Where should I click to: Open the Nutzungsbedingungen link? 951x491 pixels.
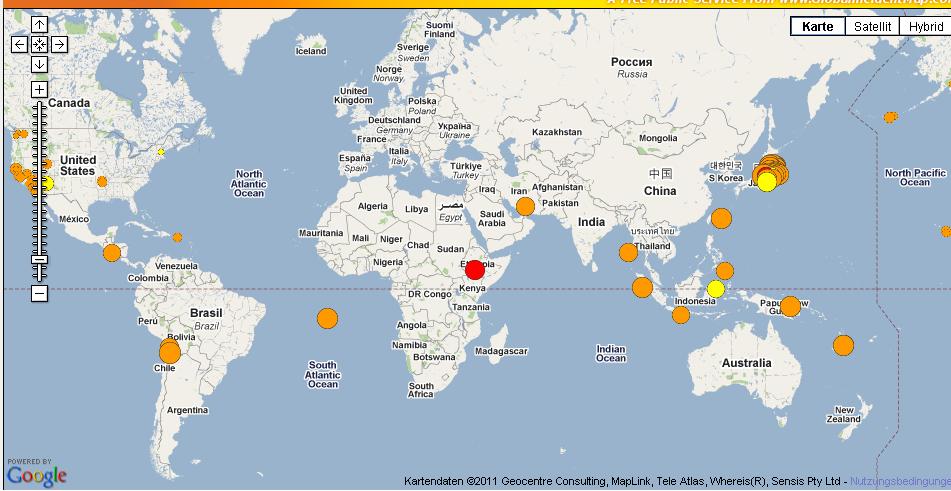tap(899, 481)
